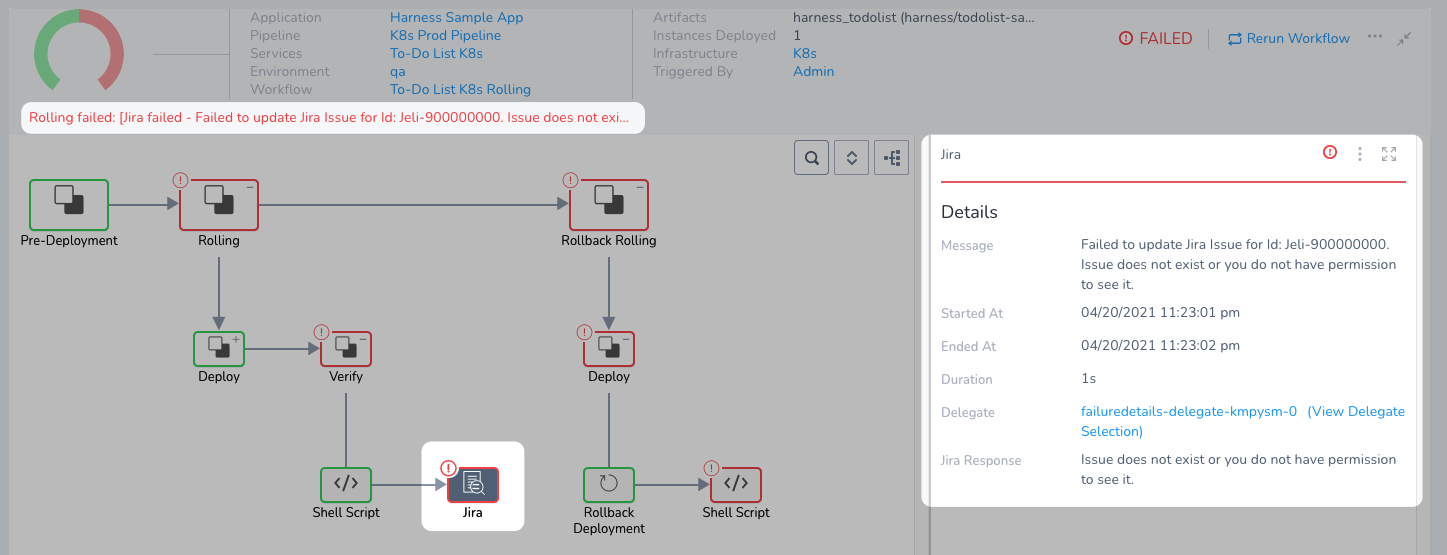Image resolution: width=1447 pixels, height=555 pixels.
Task: Collapse the Rollback Rolling node minus sign
Action: [x=639, y=188]
